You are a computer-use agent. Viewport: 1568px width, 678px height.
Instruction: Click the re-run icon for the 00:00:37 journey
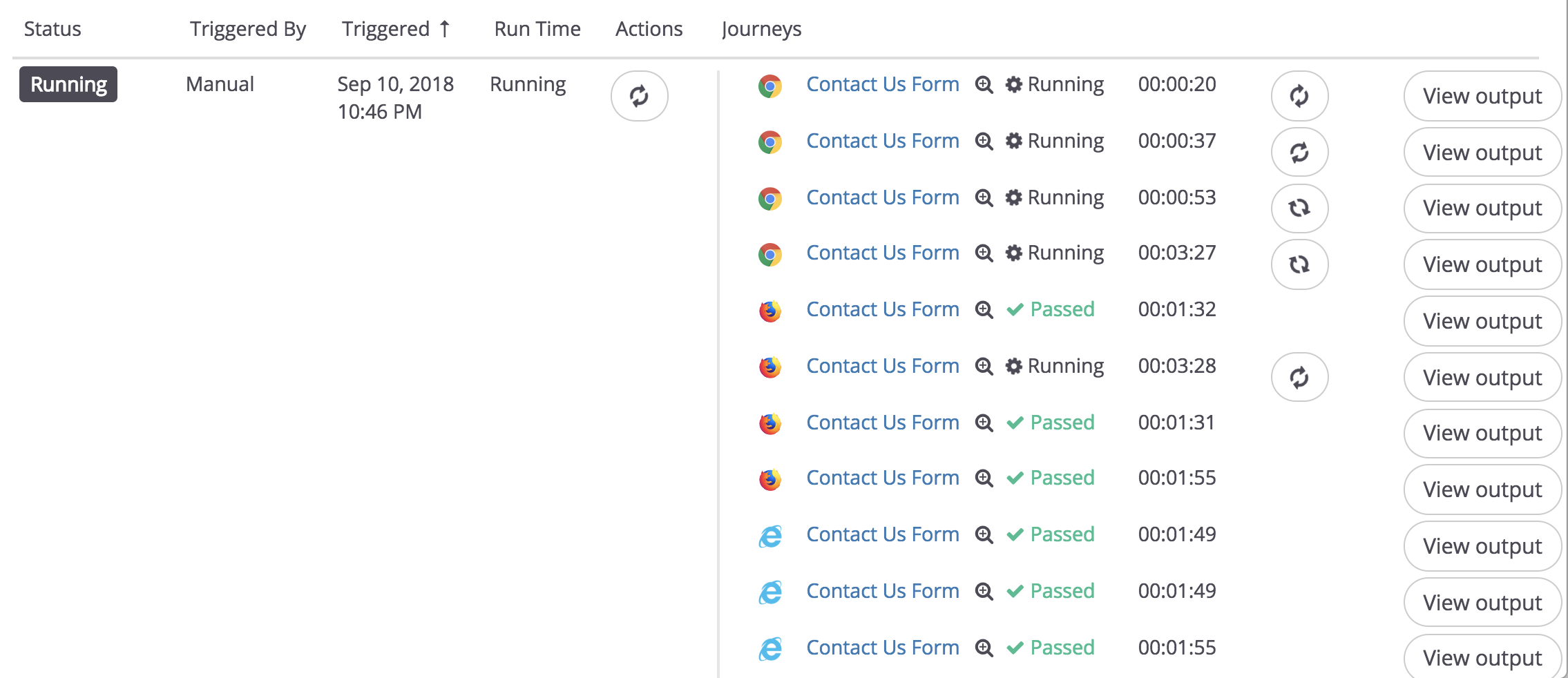pyautogui.click(x=1299, y=153)
